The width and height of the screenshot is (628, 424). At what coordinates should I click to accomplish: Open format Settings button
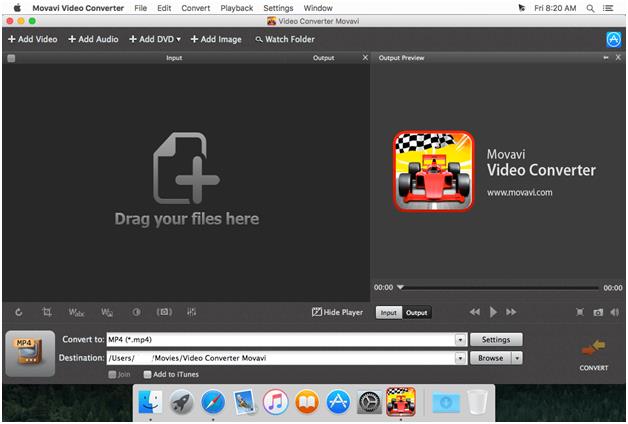[x=496, y=340]
